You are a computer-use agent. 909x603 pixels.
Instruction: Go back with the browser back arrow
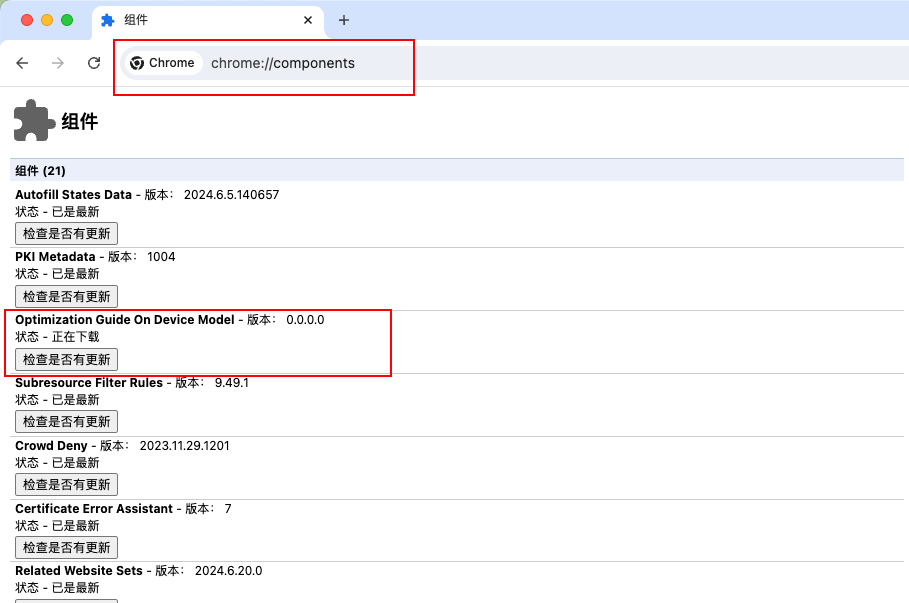(x=22, y=63)
